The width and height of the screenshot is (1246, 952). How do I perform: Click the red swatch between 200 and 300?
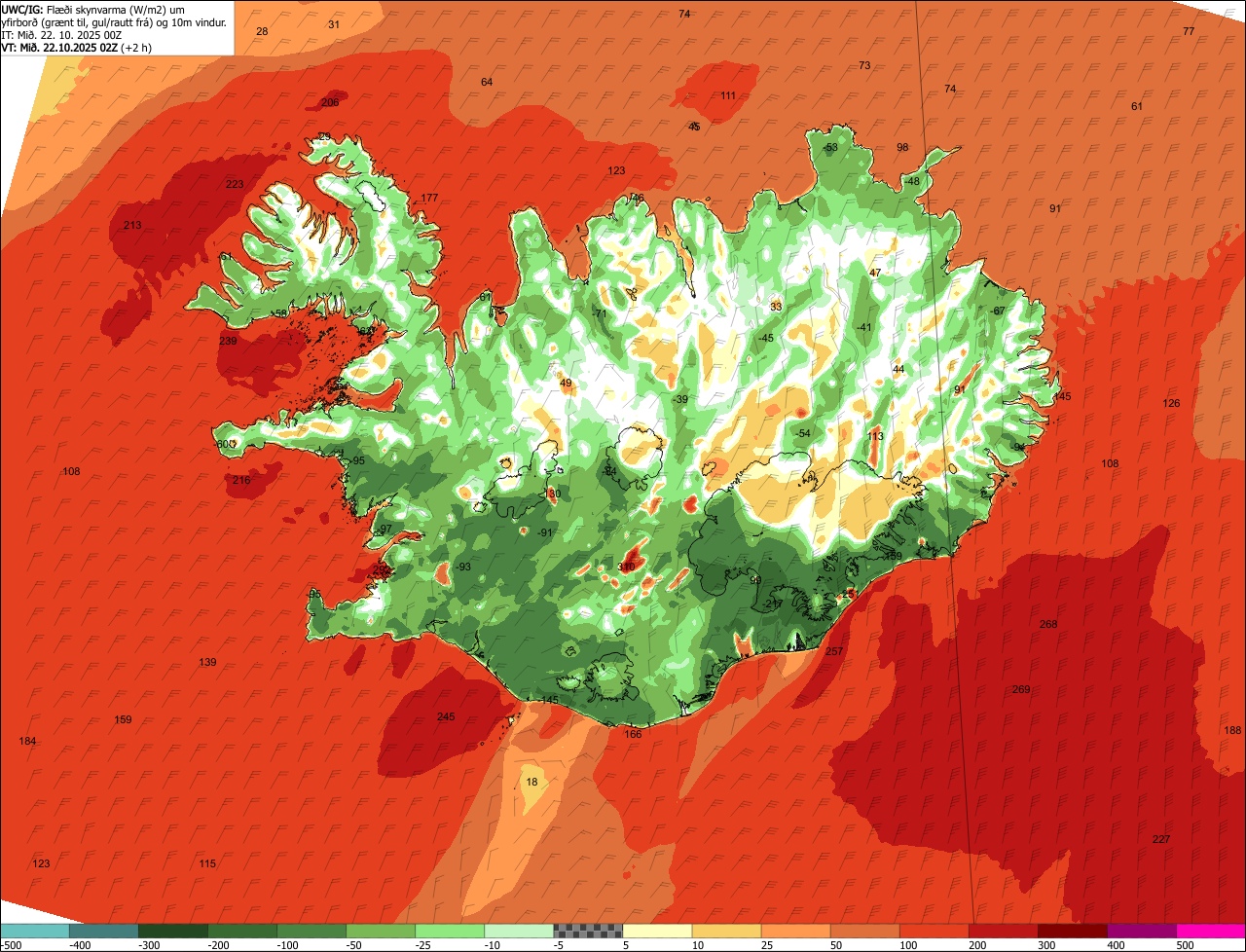pos(1003,931)
